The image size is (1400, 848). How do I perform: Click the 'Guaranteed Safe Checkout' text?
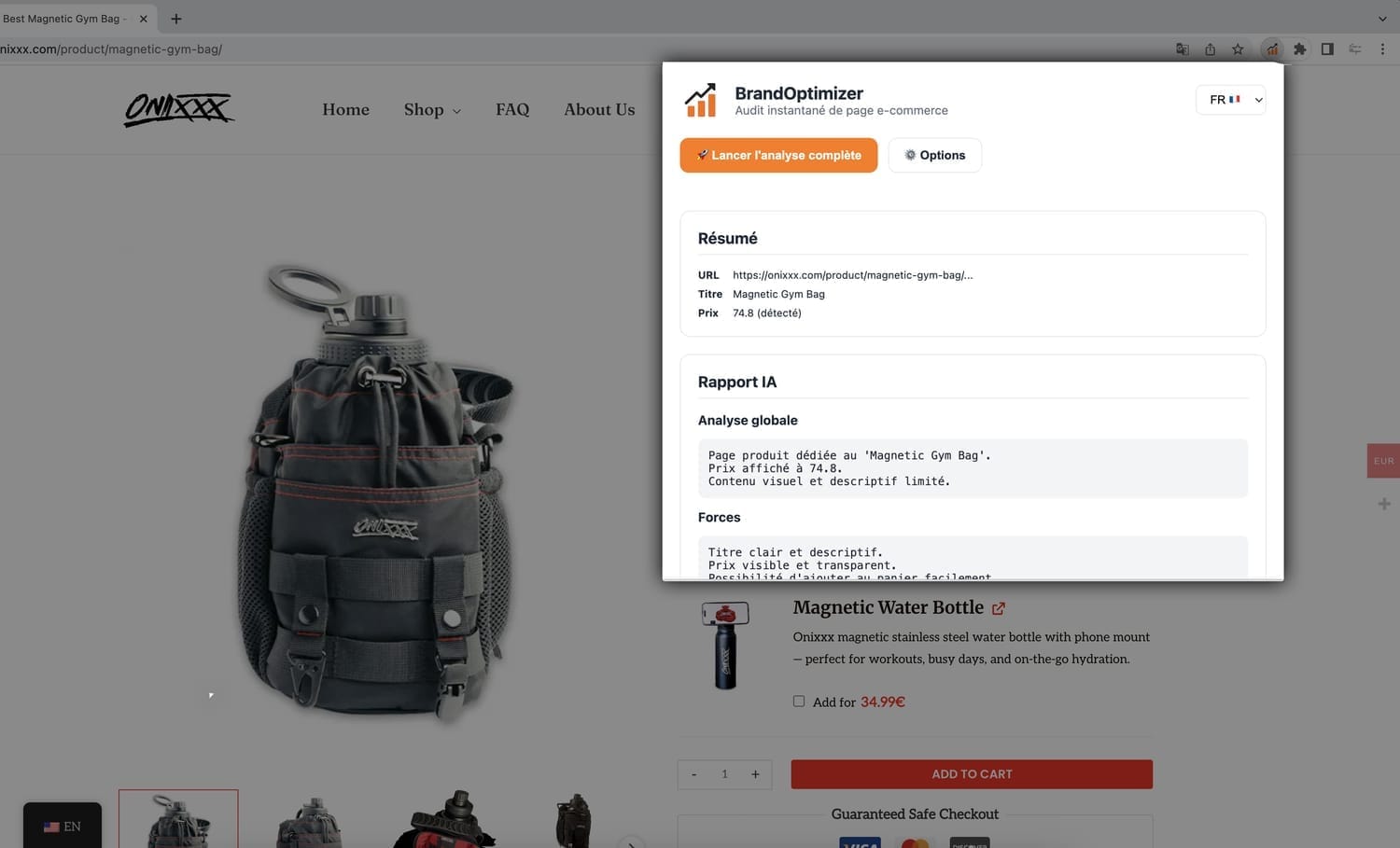[915, 814]
